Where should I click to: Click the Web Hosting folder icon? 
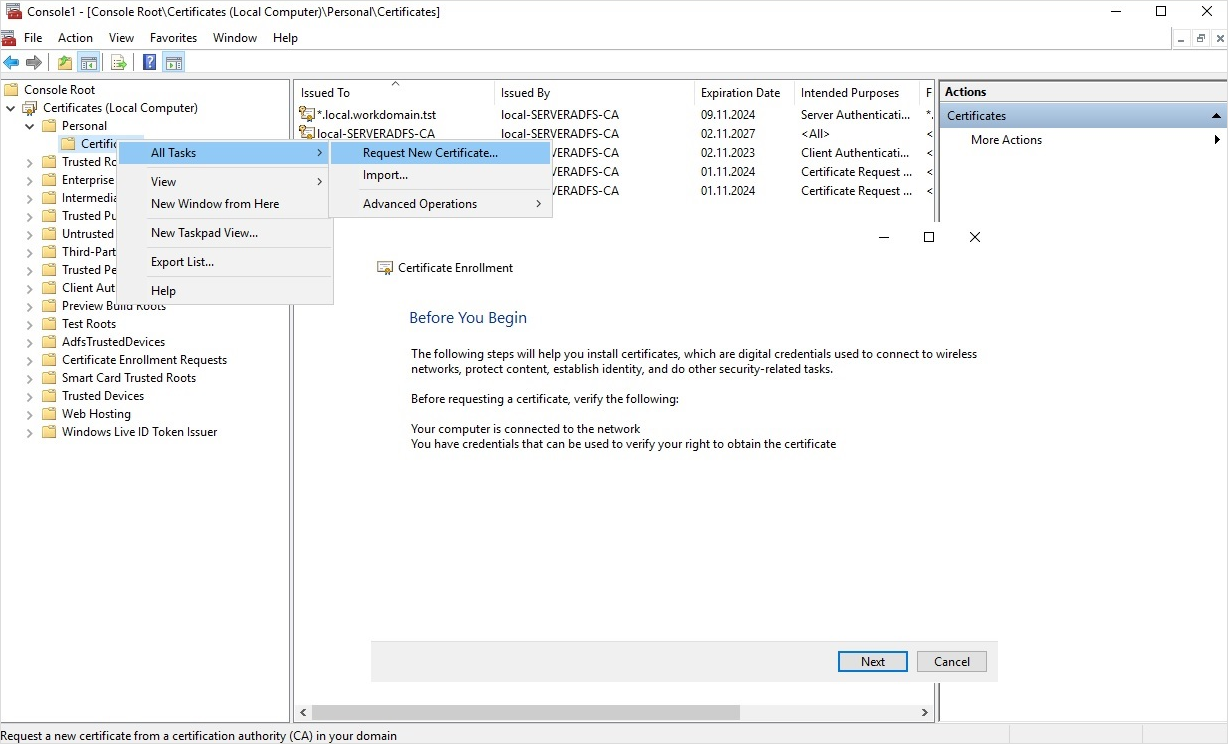click(49, 414)
